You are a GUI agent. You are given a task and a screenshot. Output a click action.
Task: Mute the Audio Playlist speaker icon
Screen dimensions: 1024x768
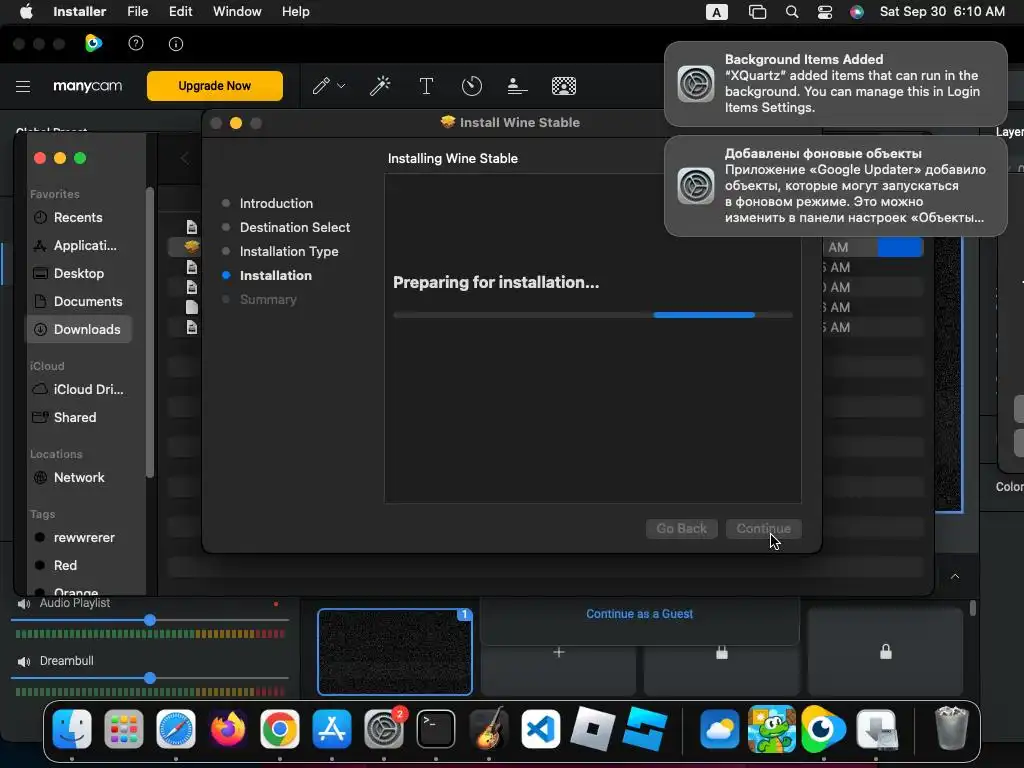coord(24,603)
